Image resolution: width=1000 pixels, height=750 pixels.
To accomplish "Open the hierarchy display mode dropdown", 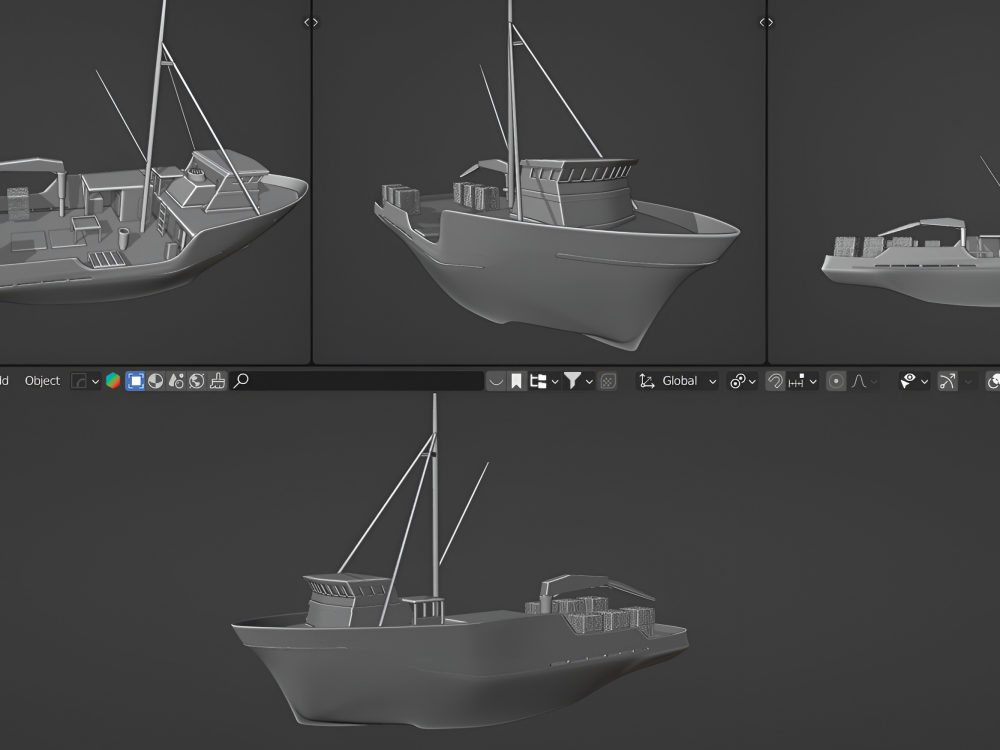I will (x=544, y=381).
